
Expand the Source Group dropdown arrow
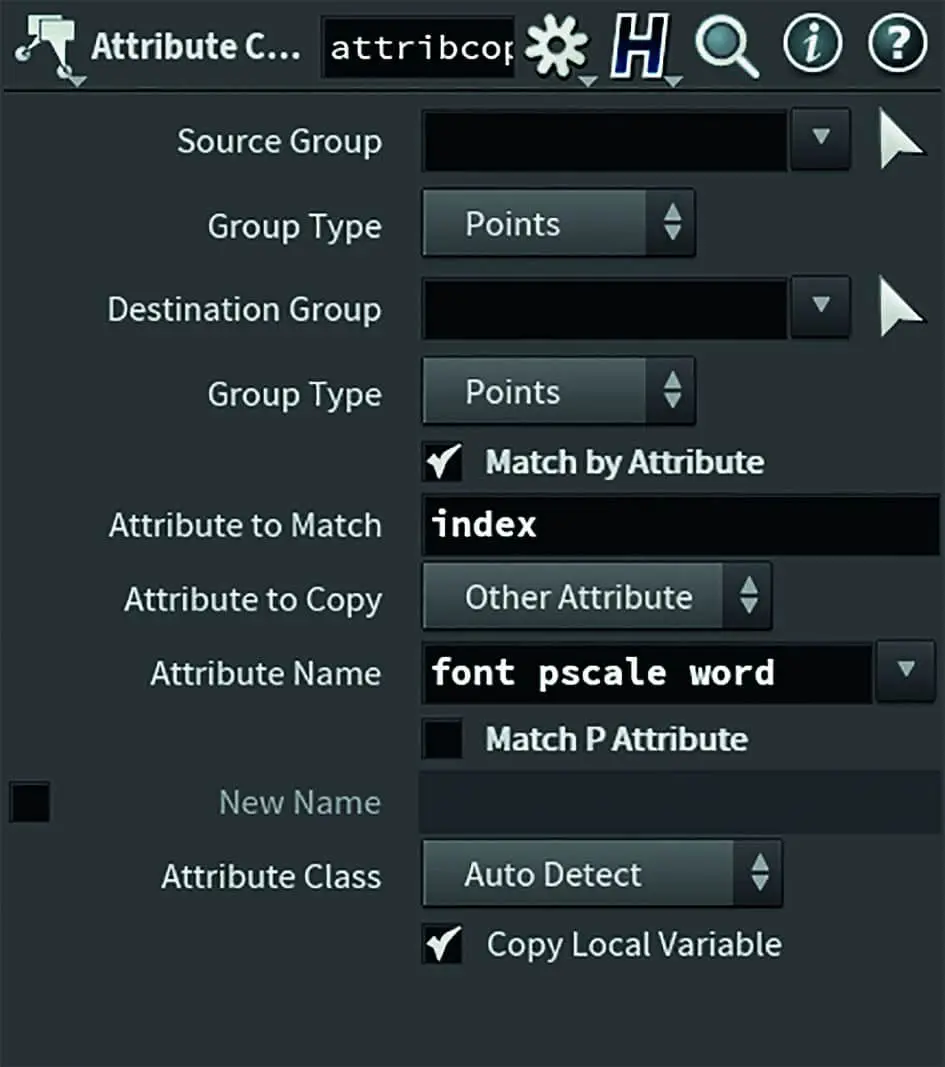[820, 140]
